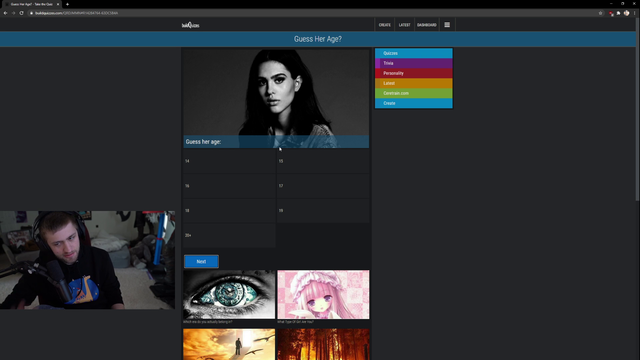Screen dimensions: 640x360
Task: Select the purple Trivia sidebar category
Action: coord(413,63)
